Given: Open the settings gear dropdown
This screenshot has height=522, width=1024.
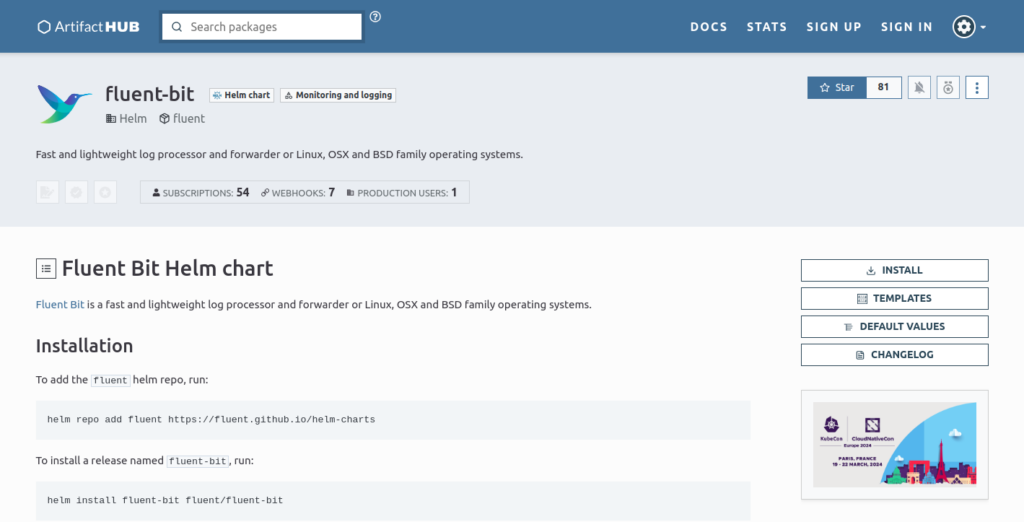Looking at the screenshot, I should coord(968,27).
